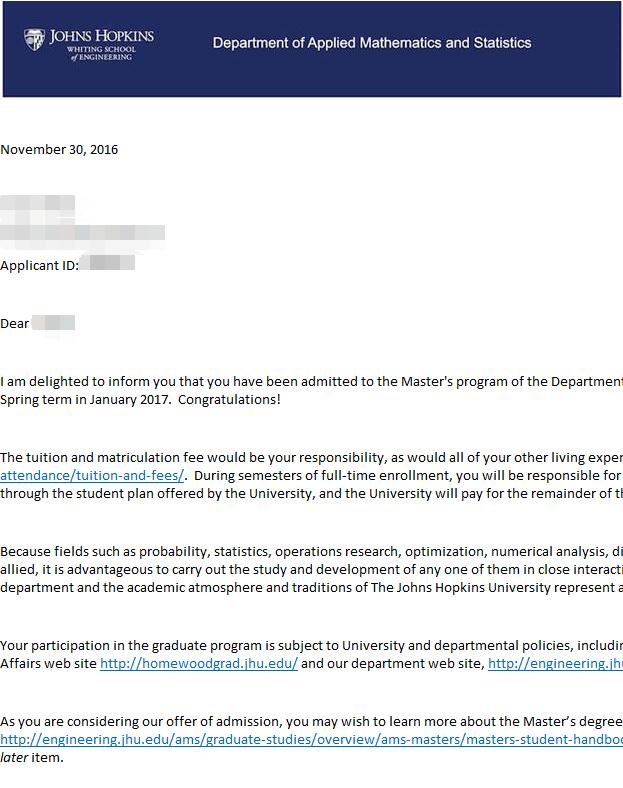The width and height of the screenshot is (623, 788).
Task: Click the blurred name after Dear
Action: point(53,323)
